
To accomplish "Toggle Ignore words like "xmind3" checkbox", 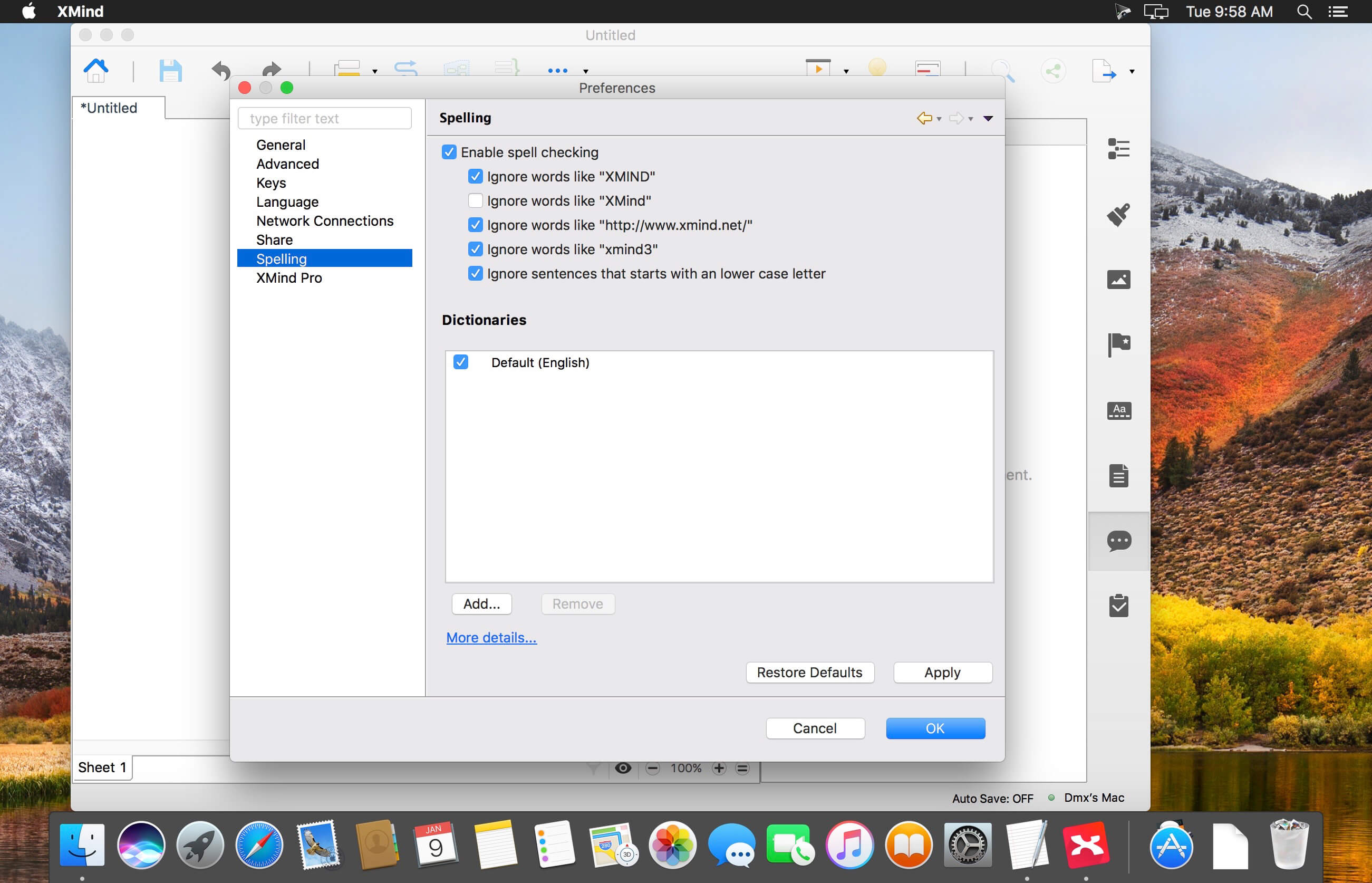I will click(x=475, y=249).
